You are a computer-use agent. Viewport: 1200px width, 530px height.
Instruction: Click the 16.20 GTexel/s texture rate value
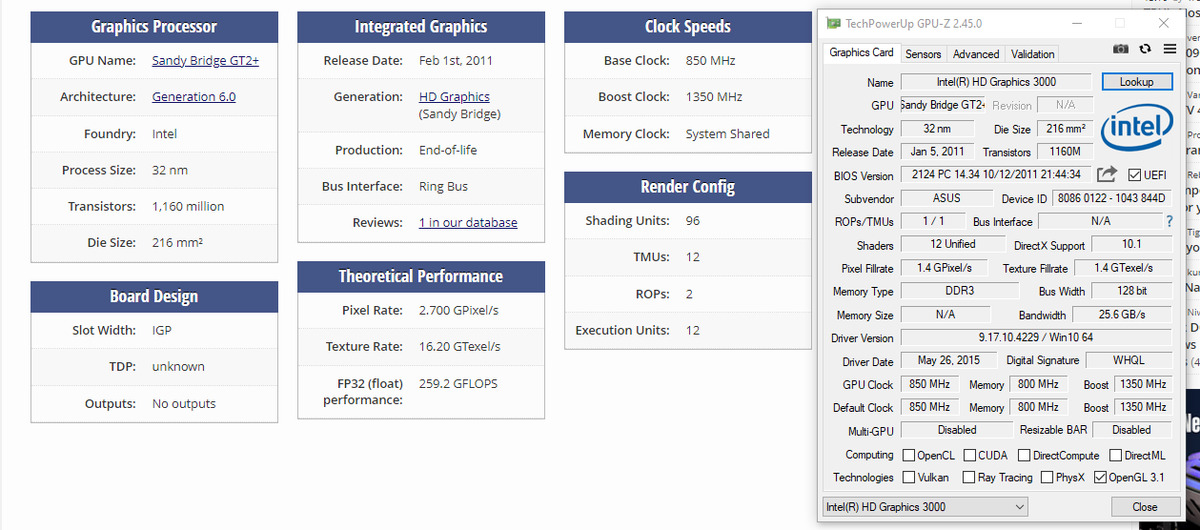pyautogui.click(x=460, y=347)
